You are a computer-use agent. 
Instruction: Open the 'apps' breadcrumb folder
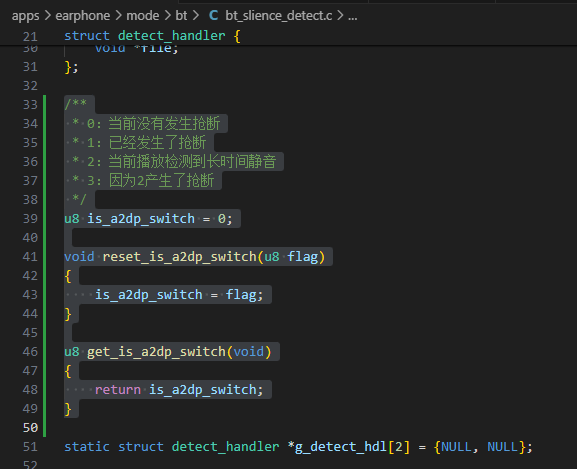point(25,16)
